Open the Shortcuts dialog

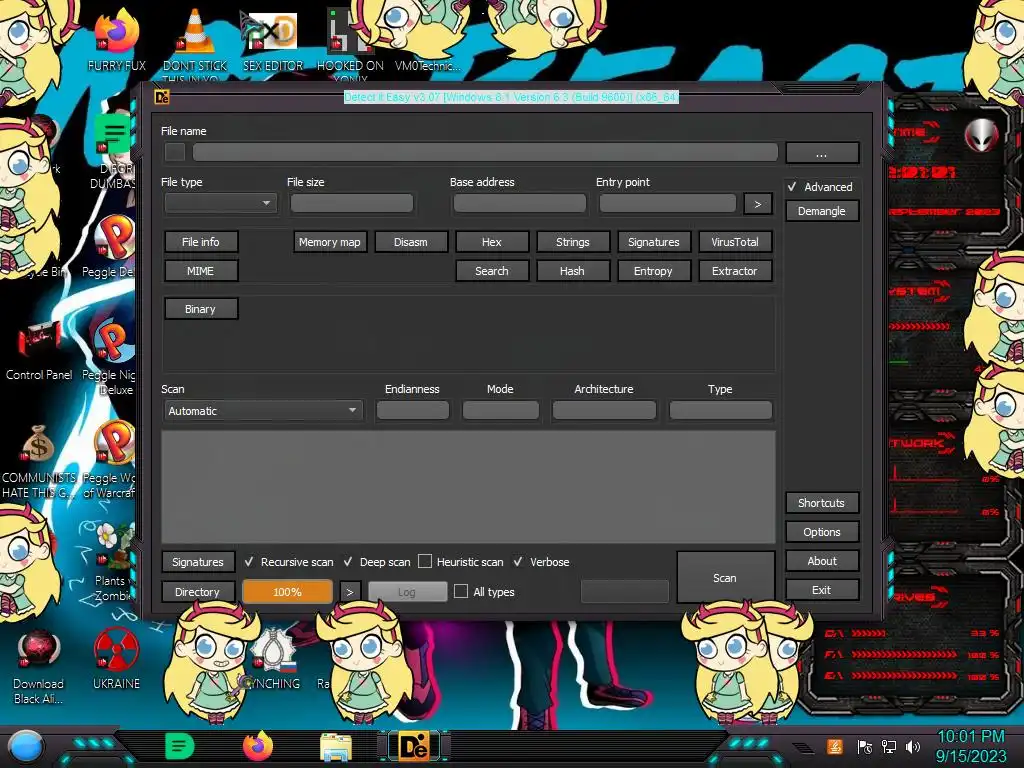coord(822,503)
